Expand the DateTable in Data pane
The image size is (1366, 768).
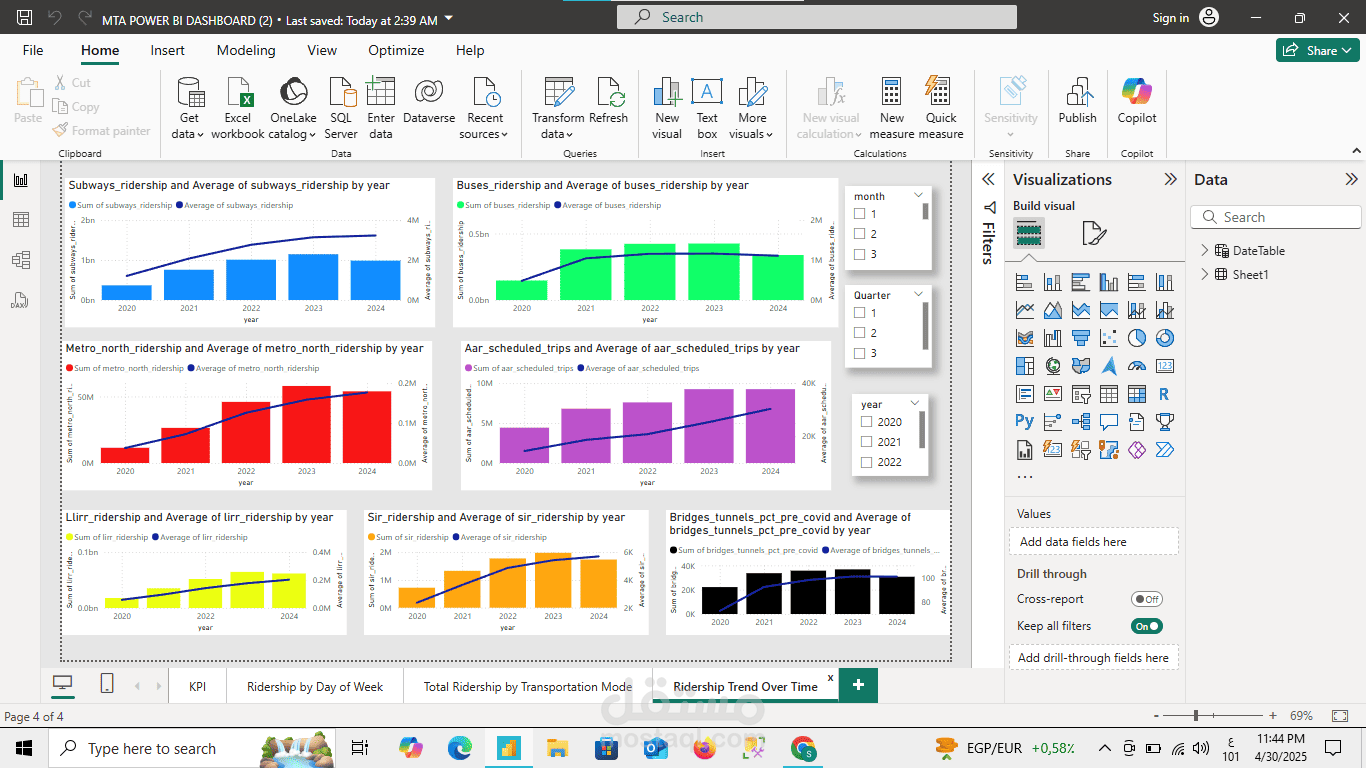point(1205,251)
